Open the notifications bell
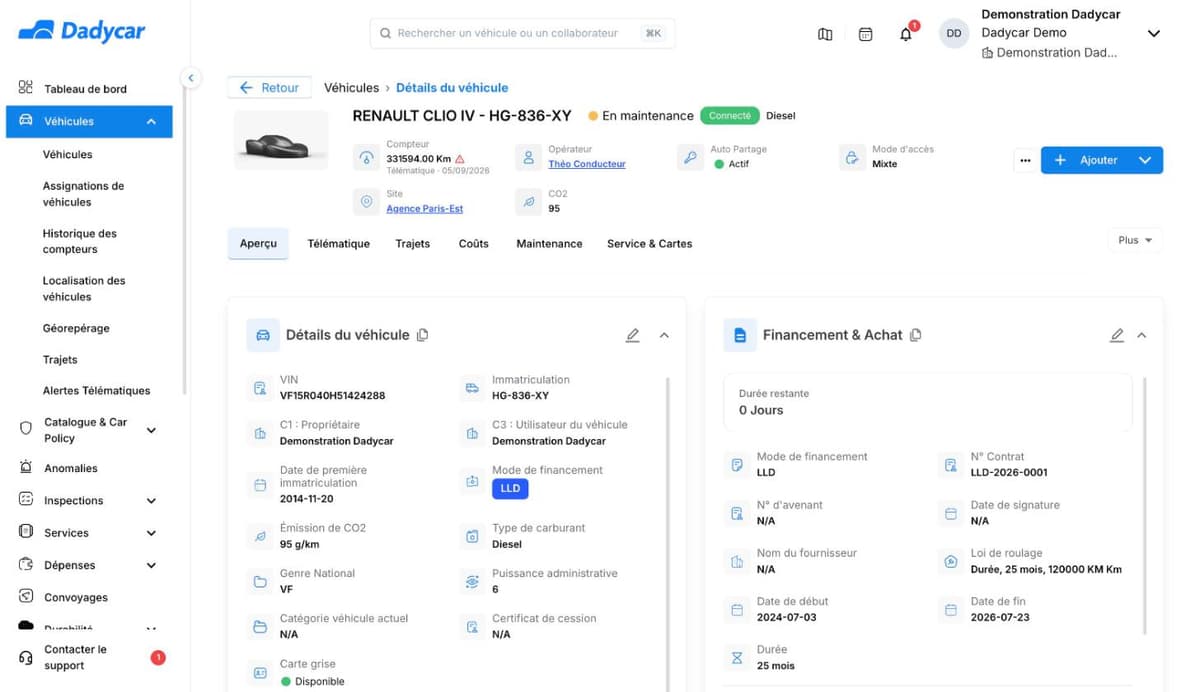The width and height of the screenshot is (1200, 692). (906, 34)
